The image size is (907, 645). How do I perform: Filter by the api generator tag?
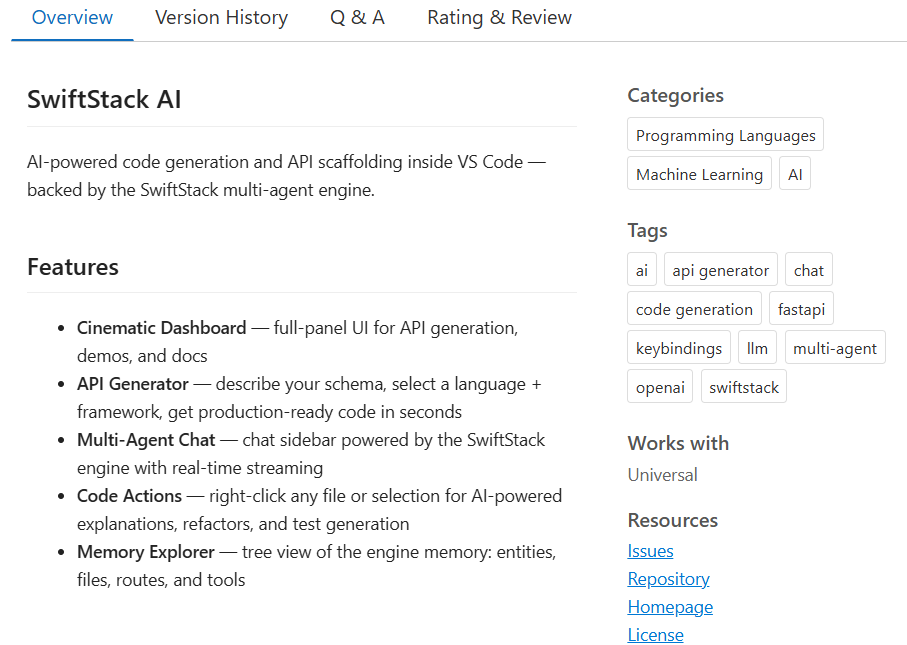pos(720,269)
